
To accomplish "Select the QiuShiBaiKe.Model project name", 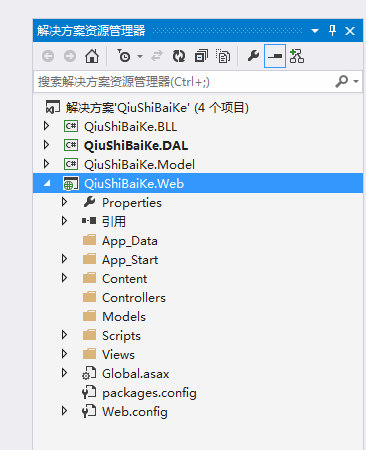I will [139, 165].
